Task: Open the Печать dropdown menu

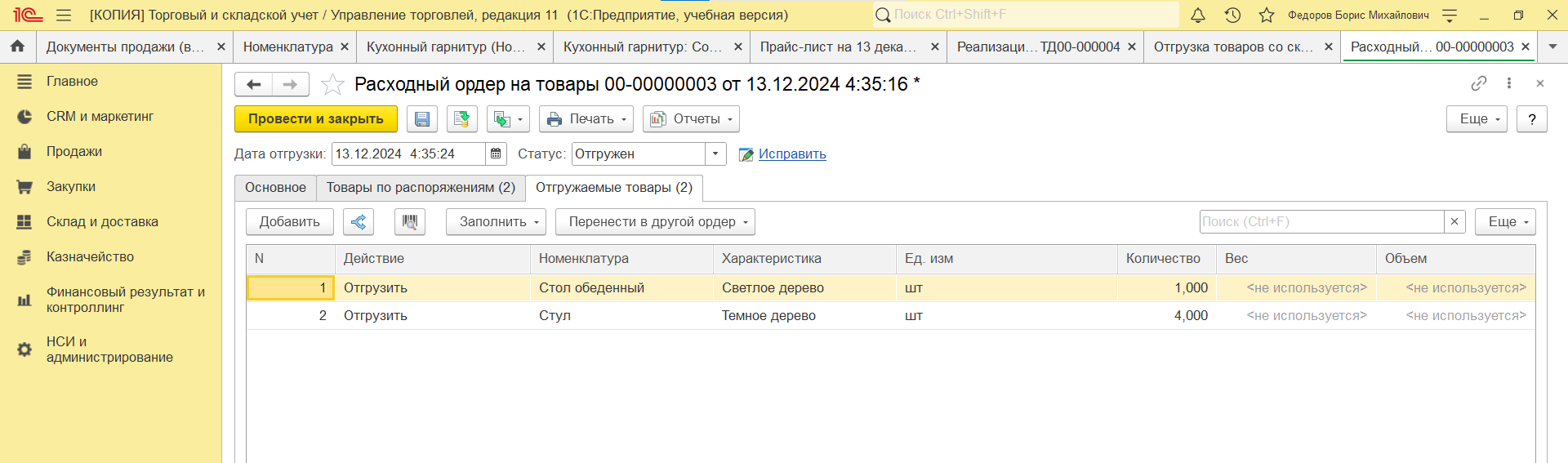Action: pyautogui.click(x=586, y=119)
